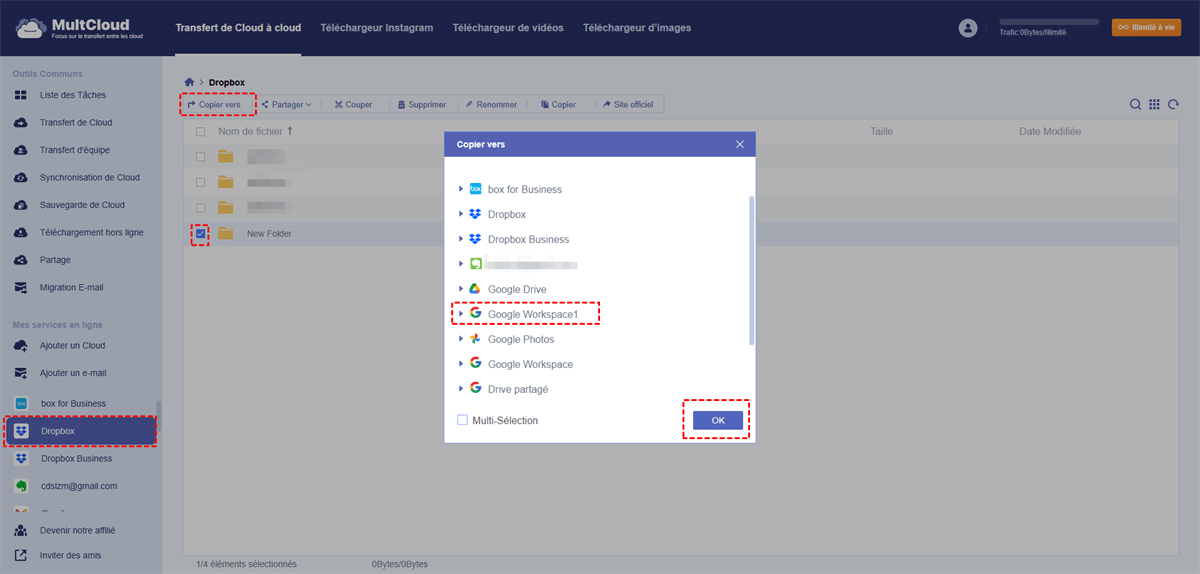Confirm with the OK button
The height and width of the screenshot is (574, 1200).
[718, 421]
